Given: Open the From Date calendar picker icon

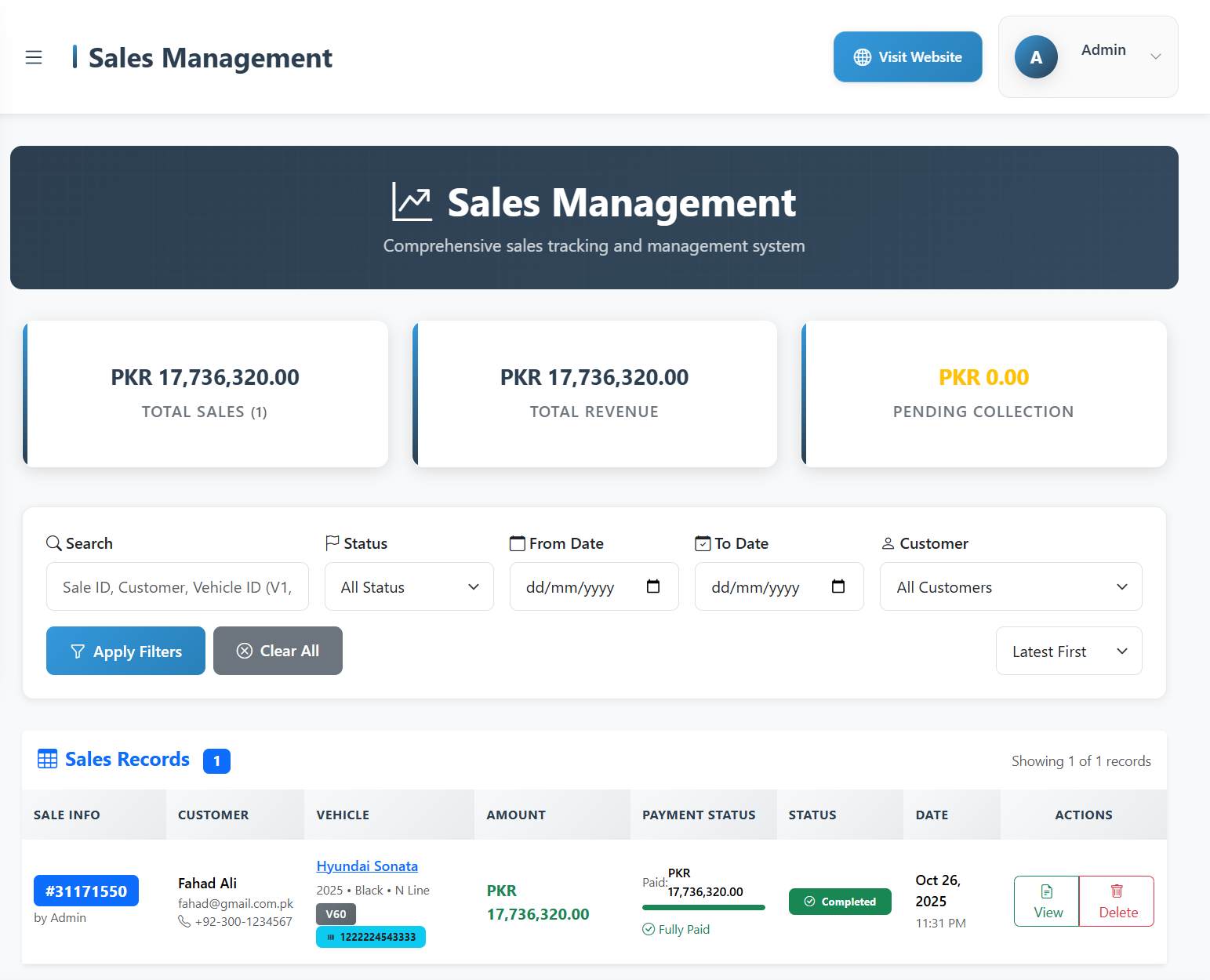Looking at the screenshot, I should pyautogui.click(x=652, y=586).
